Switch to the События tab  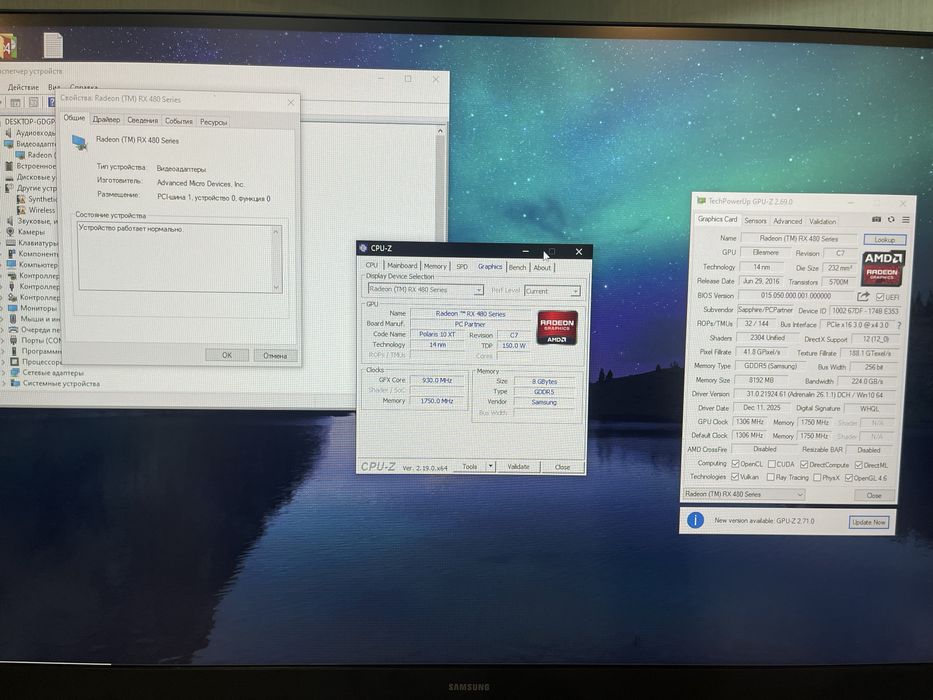point(179,121)
